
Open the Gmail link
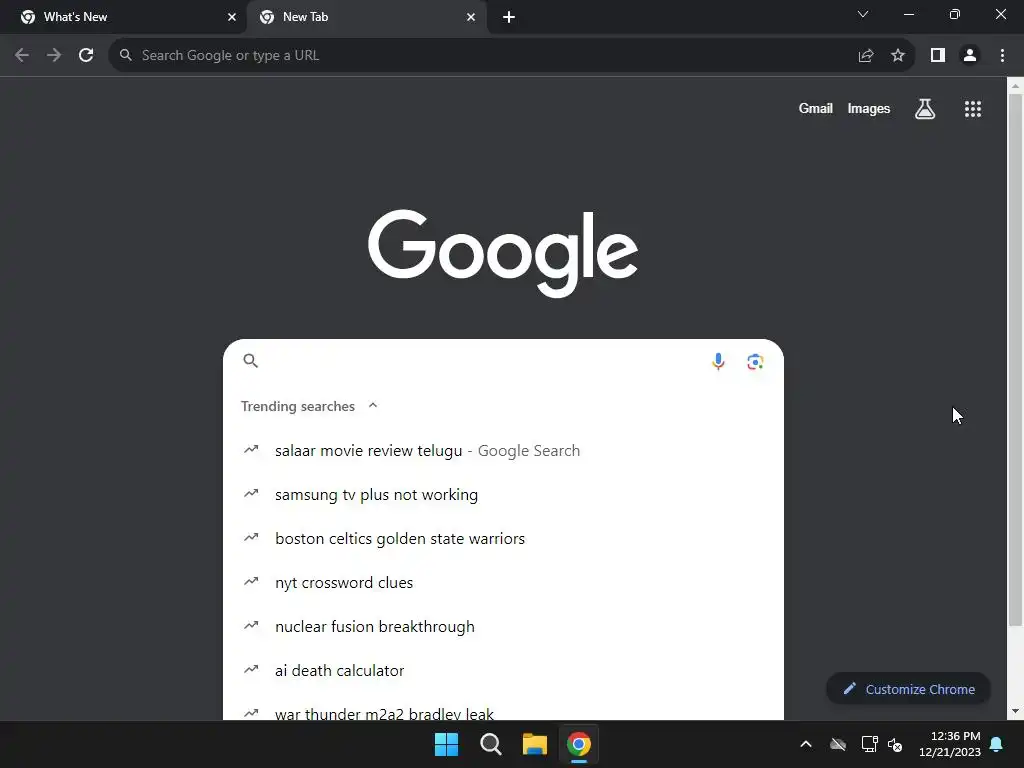click(x=816, y=109)
